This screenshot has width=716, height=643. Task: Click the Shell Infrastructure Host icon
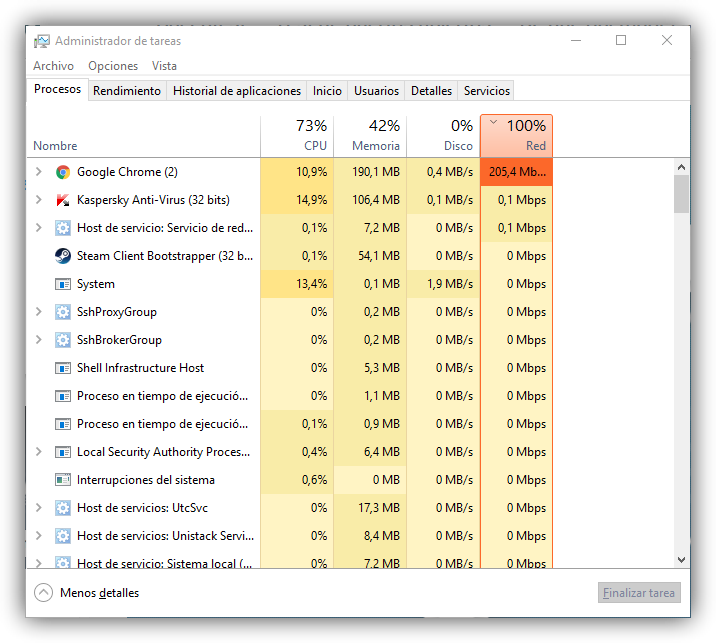(63, 368)
